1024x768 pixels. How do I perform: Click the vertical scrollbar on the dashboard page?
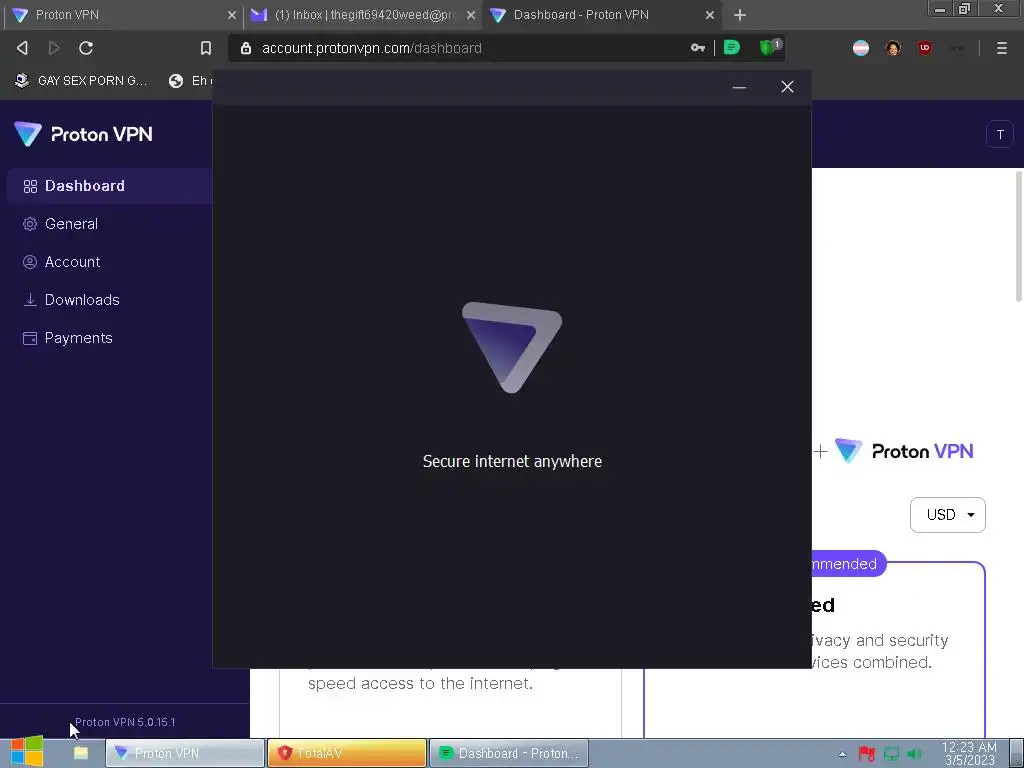1019,236
